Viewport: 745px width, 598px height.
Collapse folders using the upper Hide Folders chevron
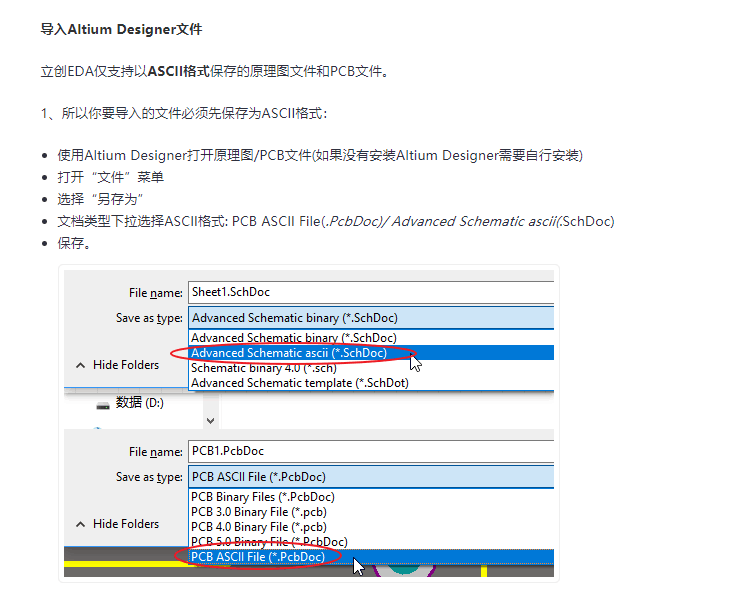(x=81, y=365)
